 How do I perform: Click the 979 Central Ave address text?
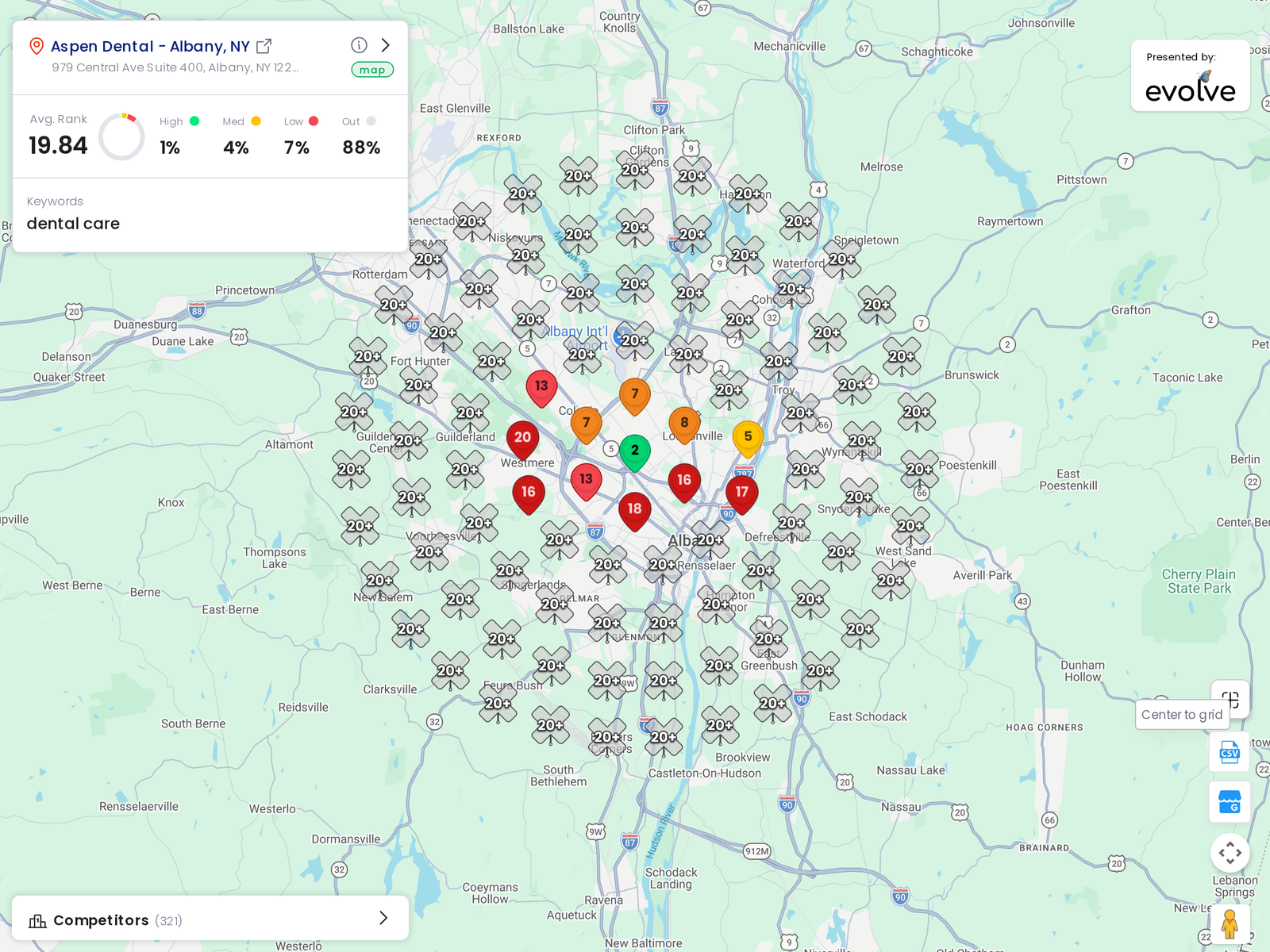(x=175, y=67)
